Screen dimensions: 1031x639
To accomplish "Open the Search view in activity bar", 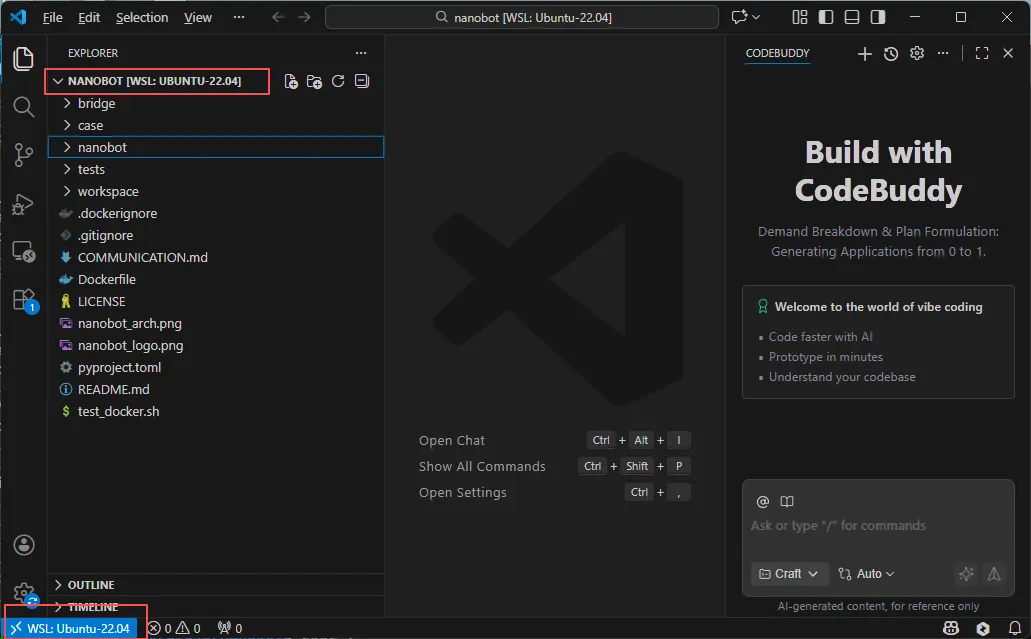I will (24, 106).
